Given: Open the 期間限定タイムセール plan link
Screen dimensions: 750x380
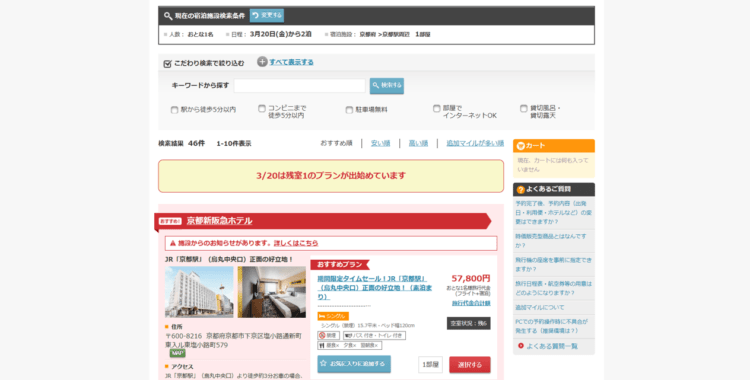Looking at the screenshot, I should pyautogui.click(x=375, y=287).
